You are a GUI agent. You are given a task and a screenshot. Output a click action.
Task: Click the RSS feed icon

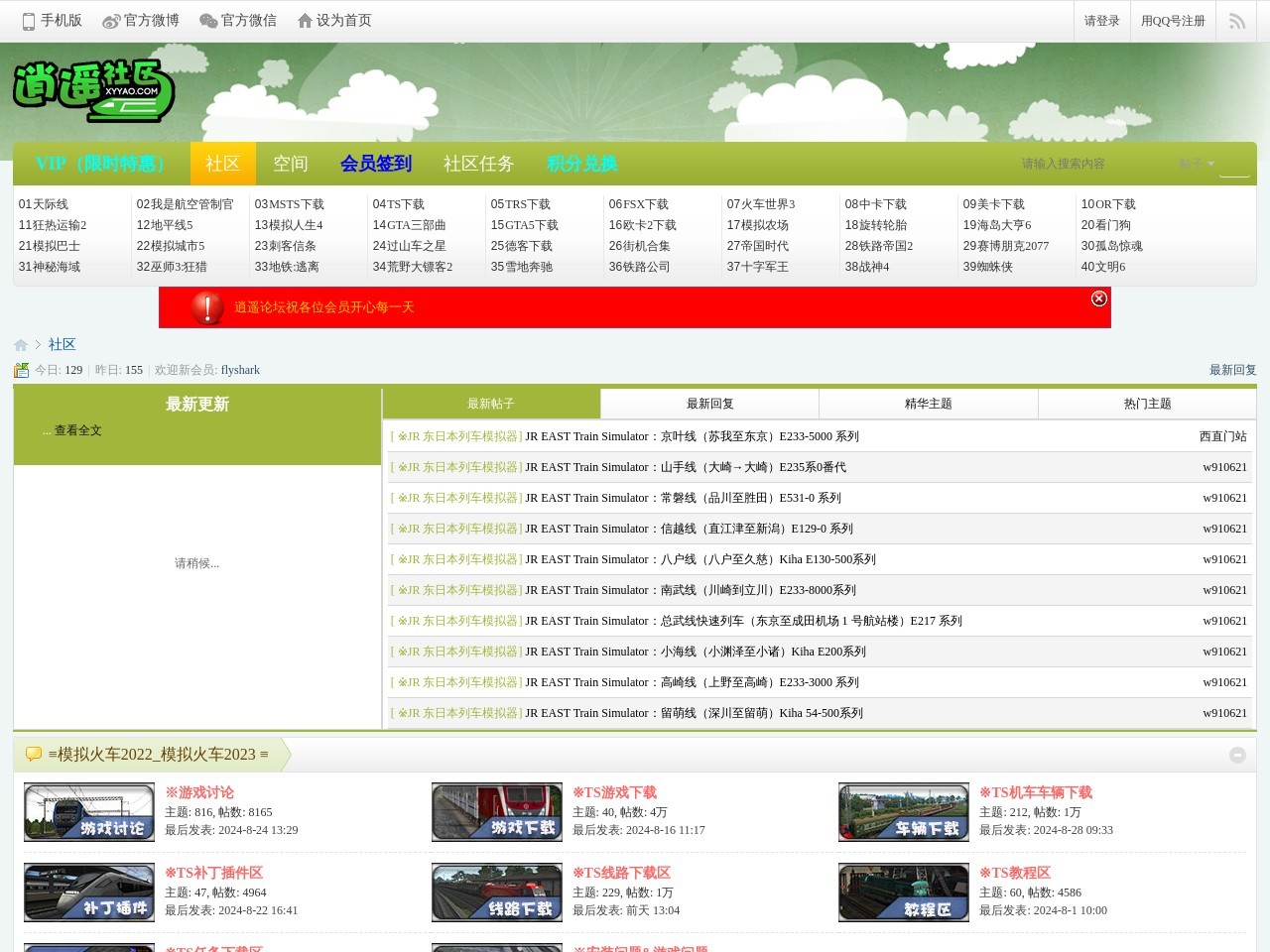point(1236,21)
